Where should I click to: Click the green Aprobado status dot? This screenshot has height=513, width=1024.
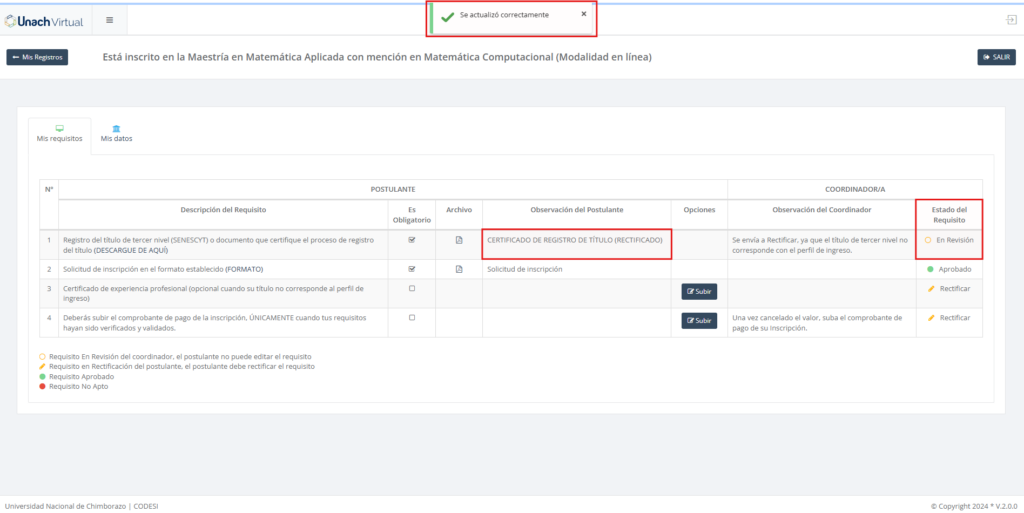pos(930,269)
